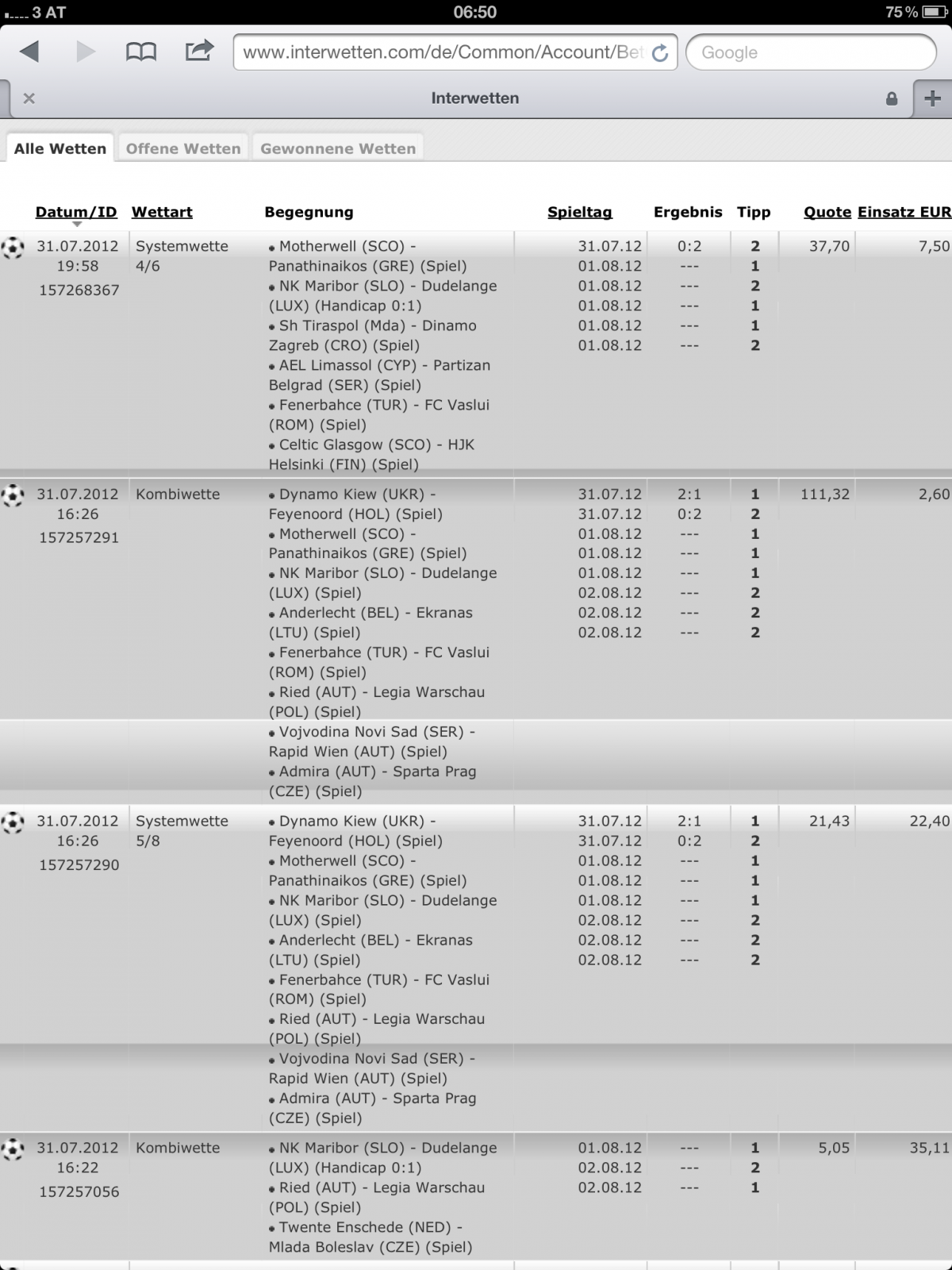
Task: Sort by Datum/ID column header
Action: 76,212
